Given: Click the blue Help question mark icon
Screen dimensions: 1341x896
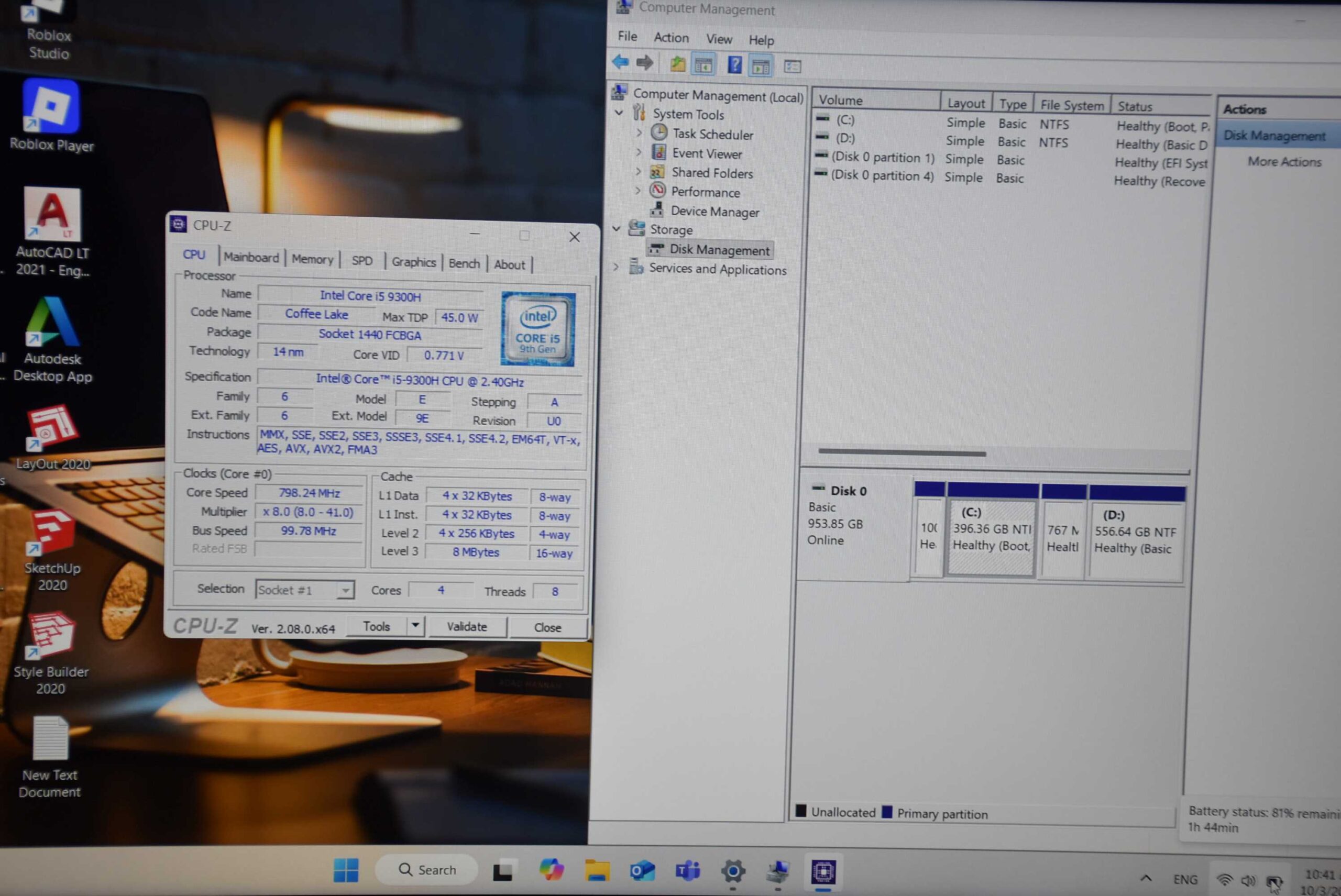Looking at the screenshot, I should pyautogui.click(x=734, y=65).
